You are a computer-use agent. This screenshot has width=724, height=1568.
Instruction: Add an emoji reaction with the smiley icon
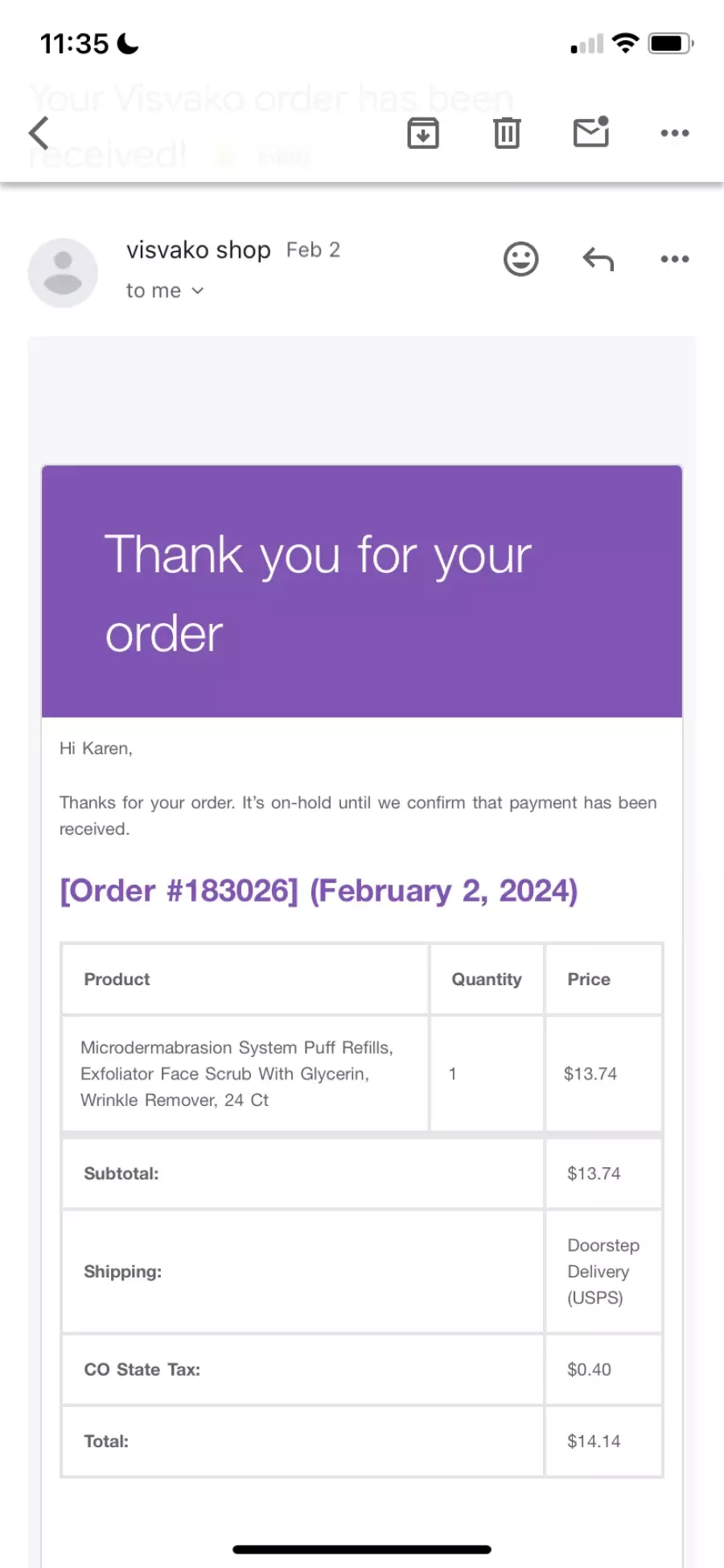[521, 259]
